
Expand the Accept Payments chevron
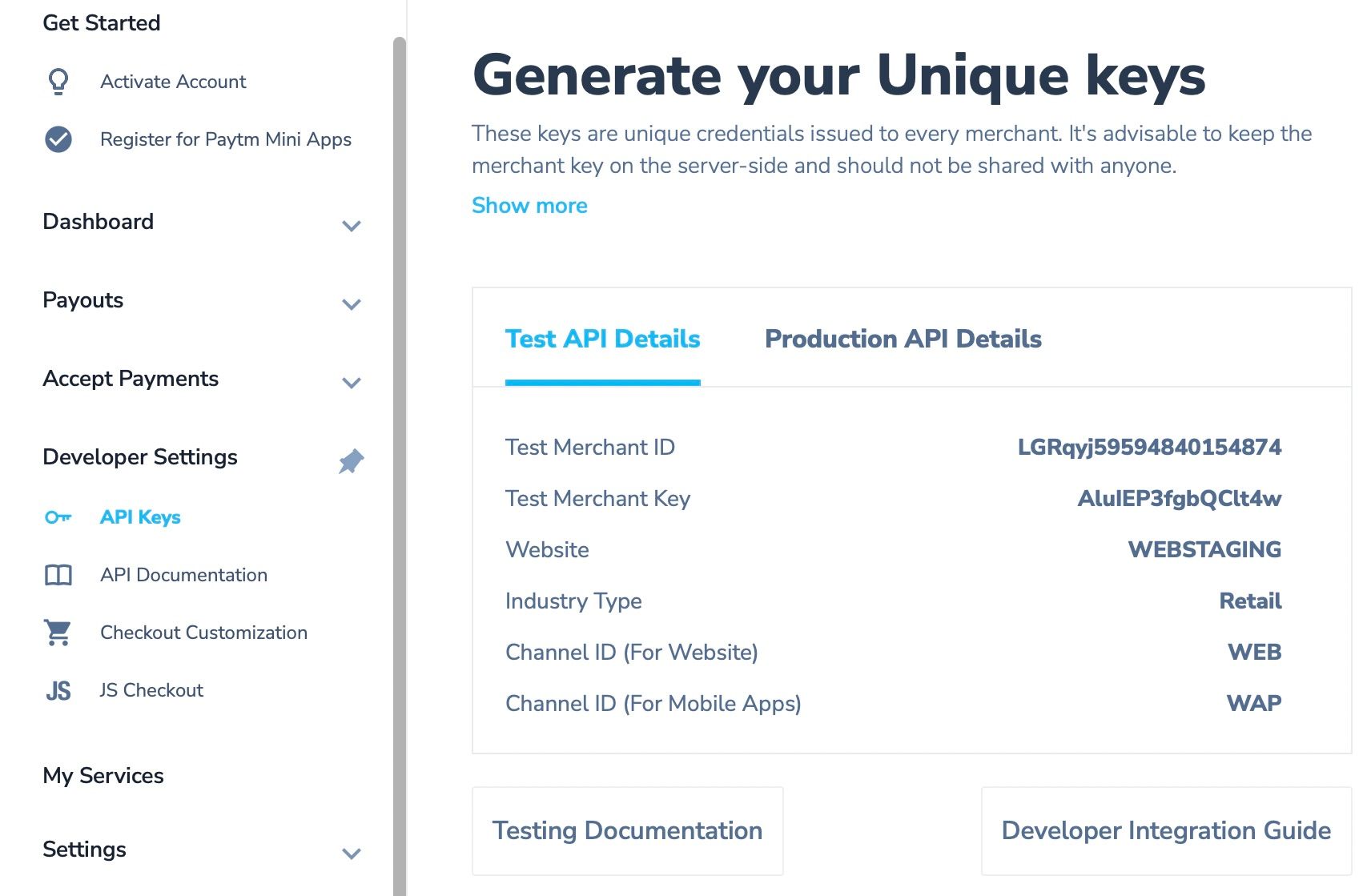pos(352,383)
